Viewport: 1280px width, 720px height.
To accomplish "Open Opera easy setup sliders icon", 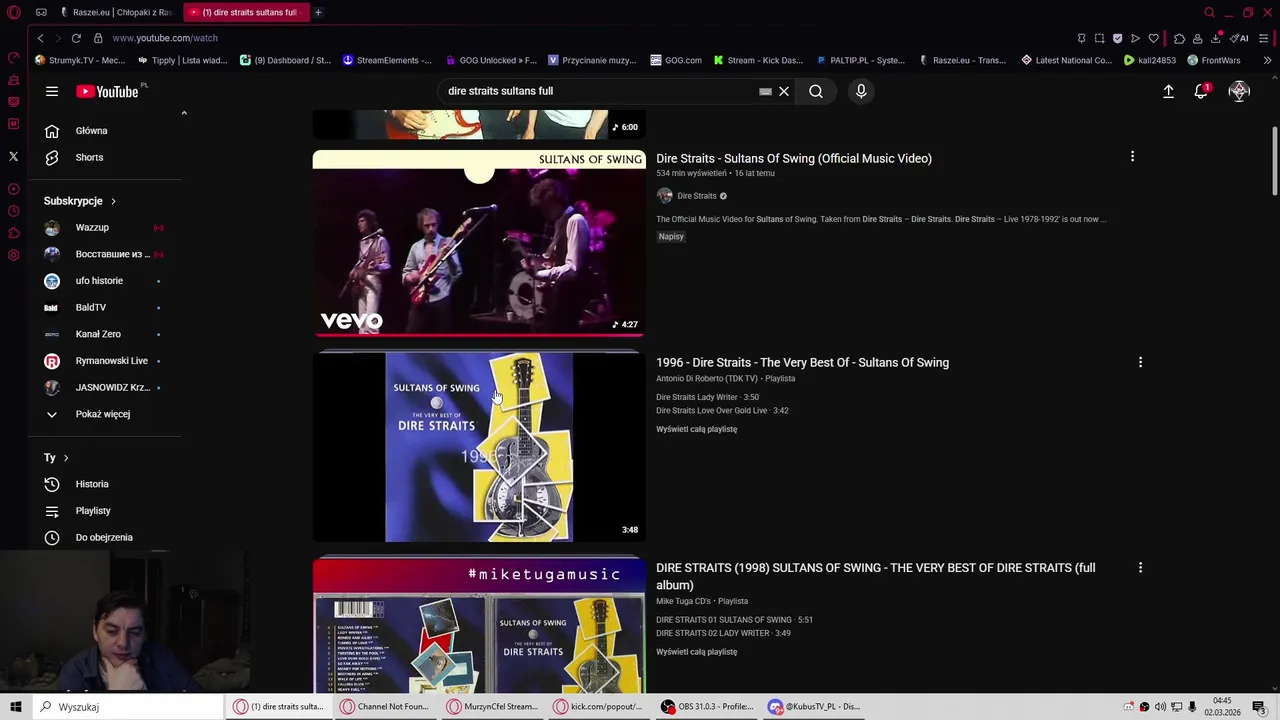I will [x=1264, y=38].
